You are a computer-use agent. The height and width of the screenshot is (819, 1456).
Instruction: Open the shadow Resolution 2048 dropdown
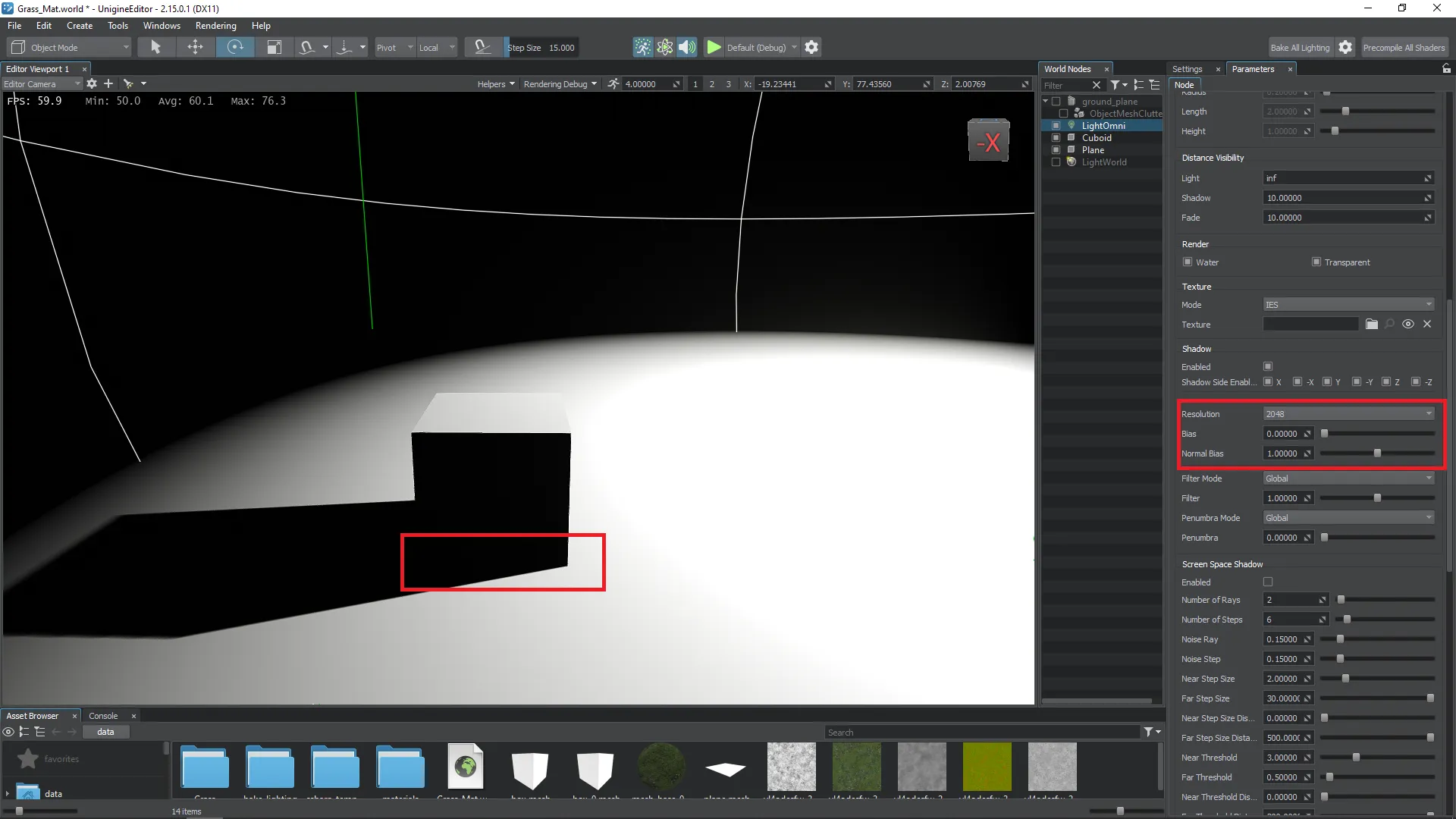tap(1348, 413)
